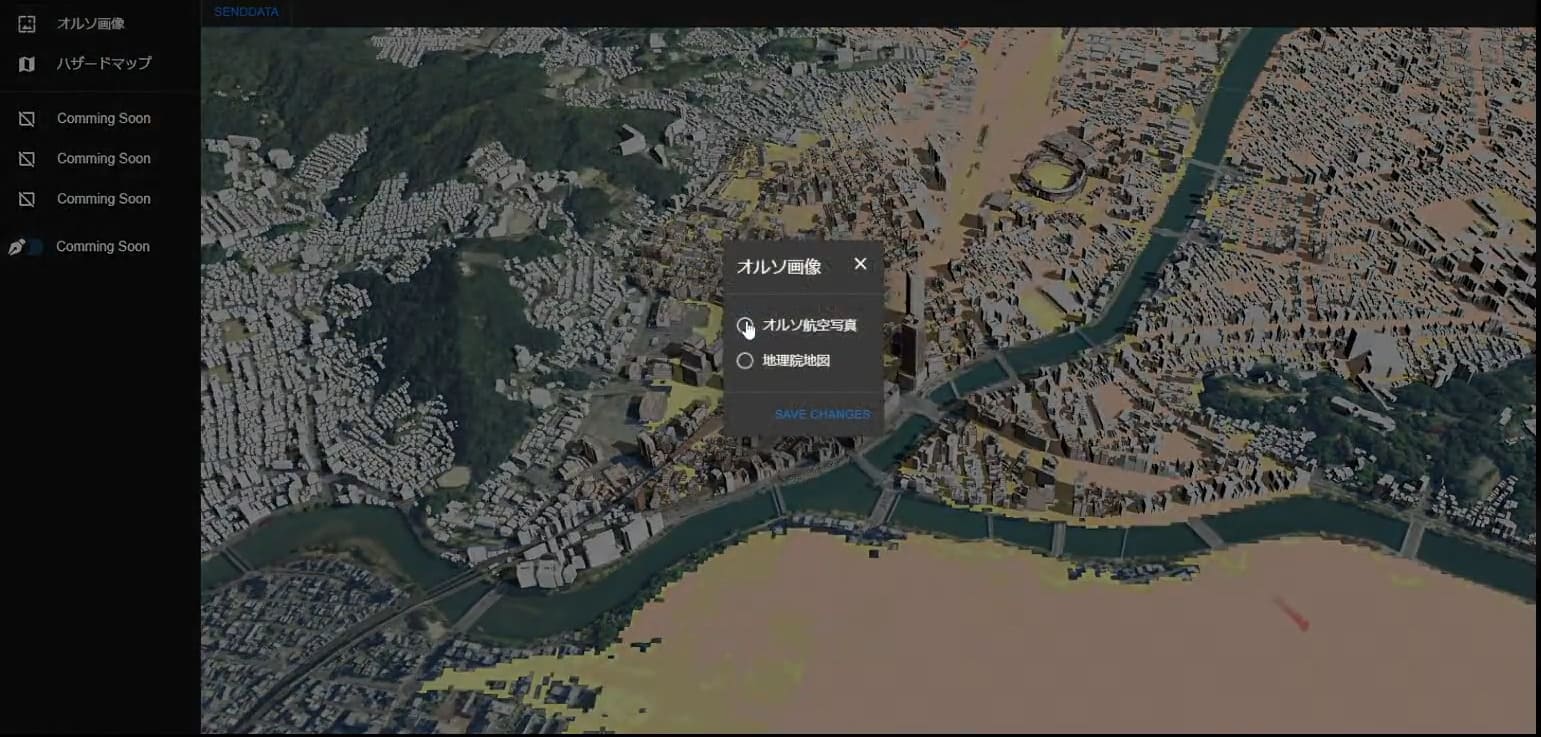1541x737 pixels.
Task: Open the ハザードマップ map icon in the sidebar
Action: [27, 64]
